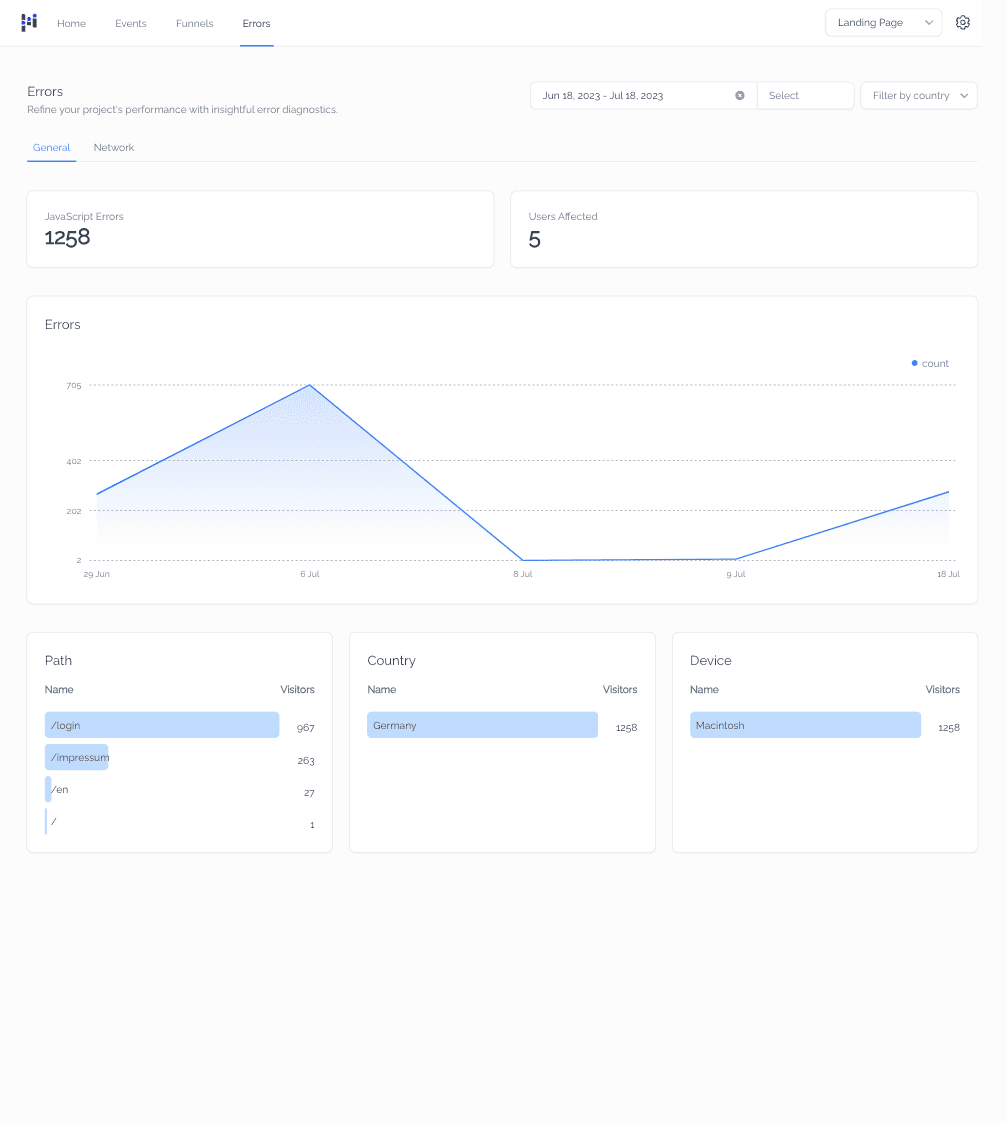Click the count legend dot
This screenshot has height=1123, width=1007.
point(915,363)
